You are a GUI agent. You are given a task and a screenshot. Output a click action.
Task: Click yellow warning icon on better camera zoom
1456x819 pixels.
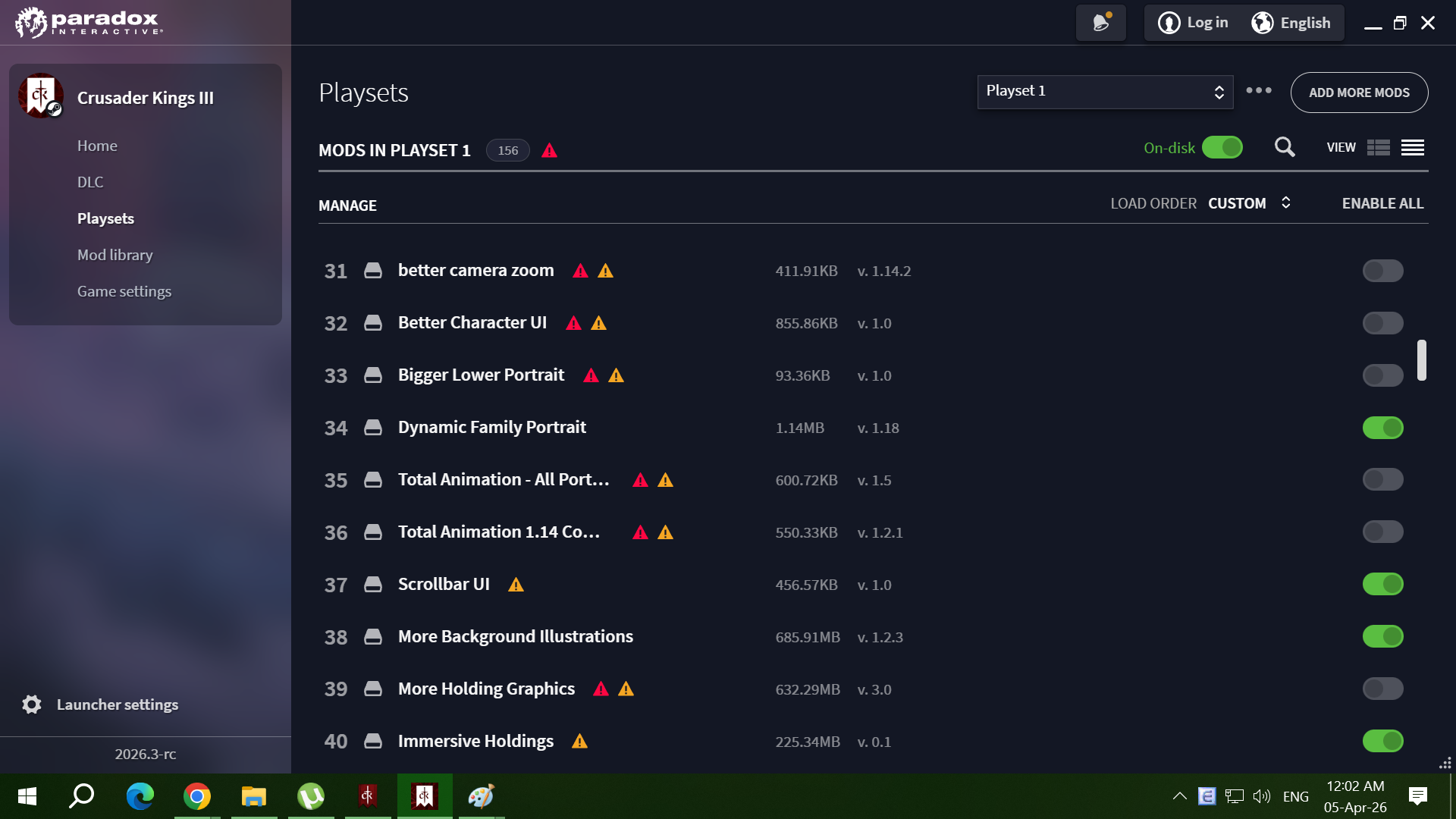tap(606, 271)
